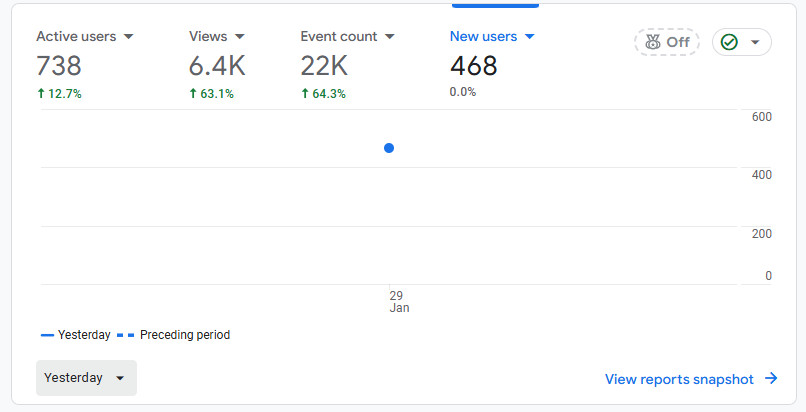This screenshot has width=806, height=412.
Task: Open the Yesterday date range dropdown
Action: (86, 378)
